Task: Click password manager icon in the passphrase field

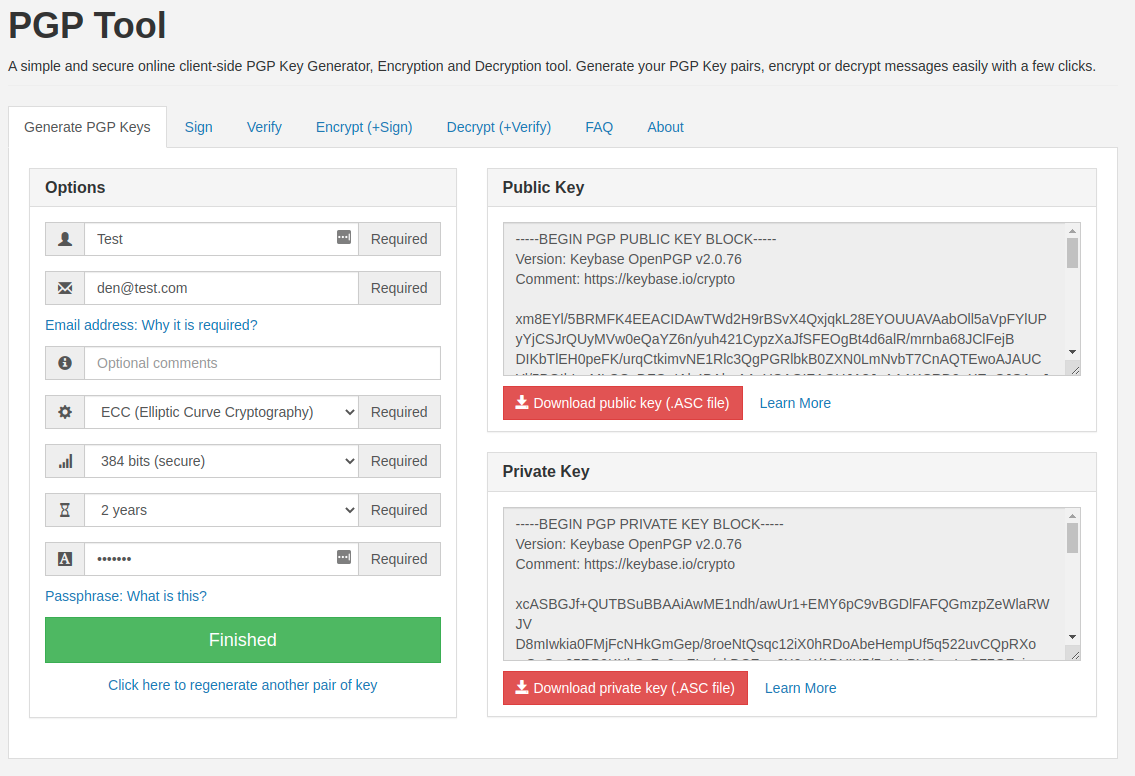Action: [344, 557]
